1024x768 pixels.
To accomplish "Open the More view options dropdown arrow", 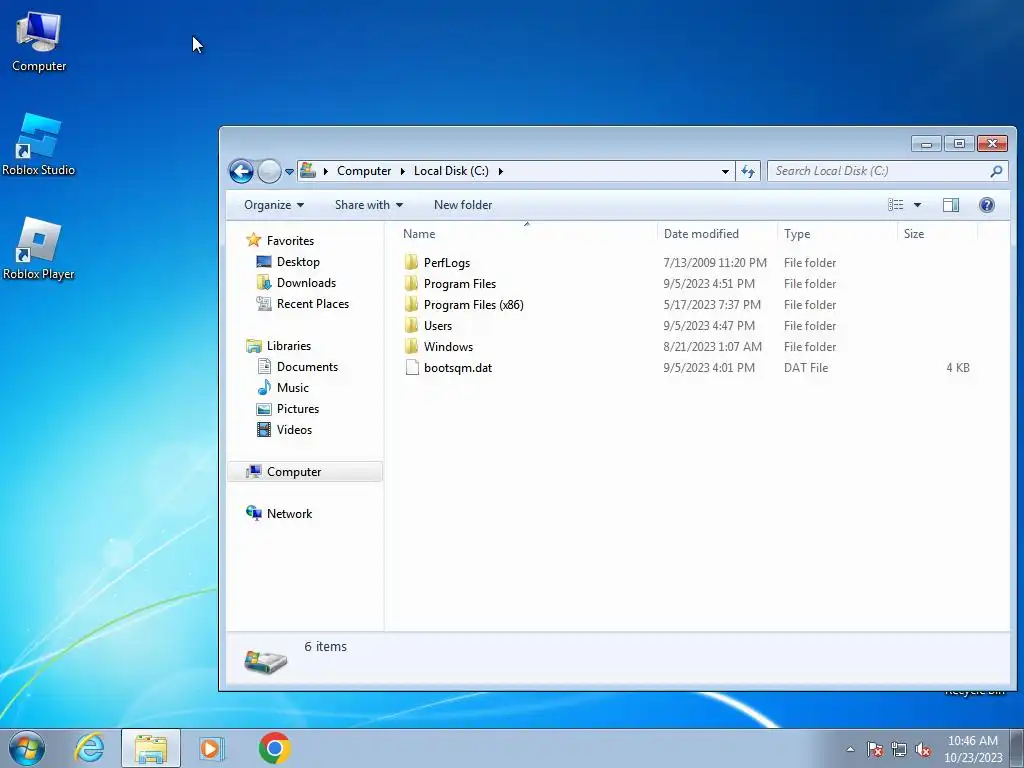I will click(917, 205).
